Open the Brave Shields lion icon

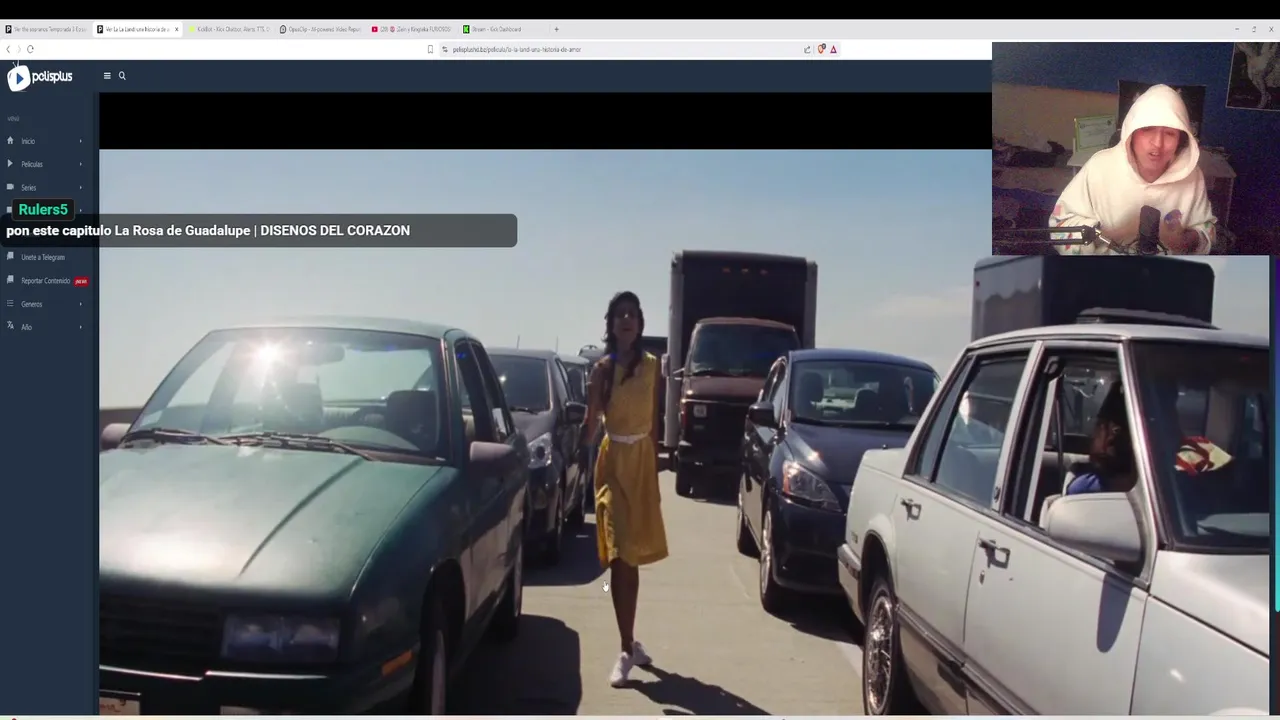click(821, 49)
